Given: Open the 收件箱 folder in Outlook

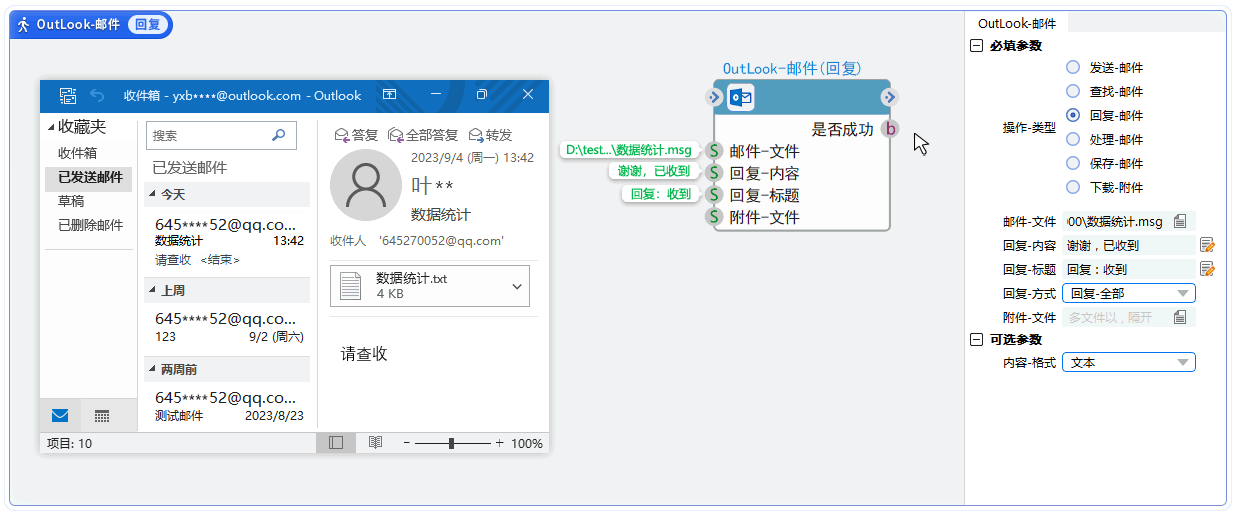Looking at the screenshot, I should click(77, 153).
